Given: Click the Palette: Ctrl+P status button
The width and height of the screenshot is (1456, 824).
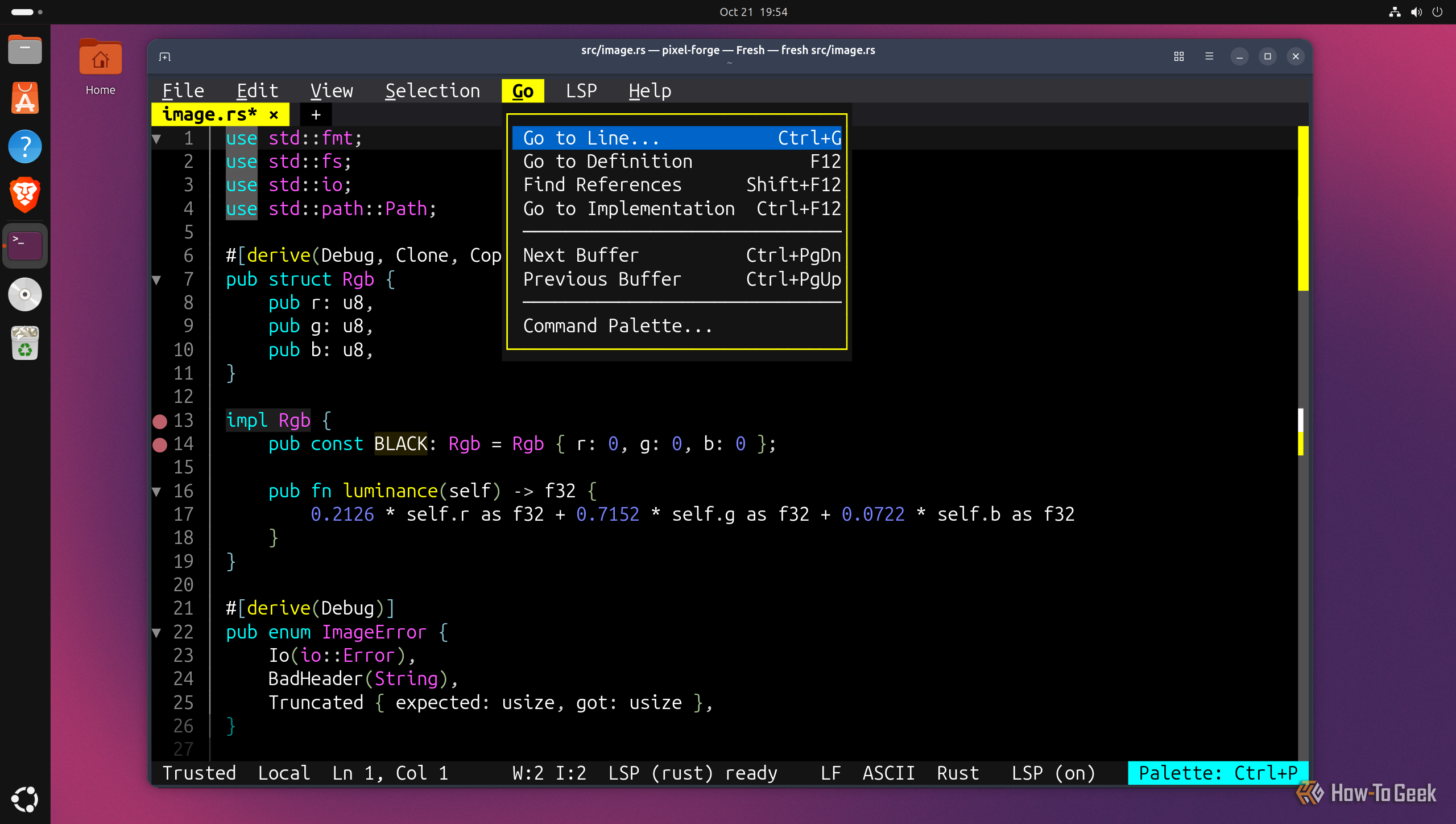Looking at the screenshot, I should click(x=1218, y=773).
